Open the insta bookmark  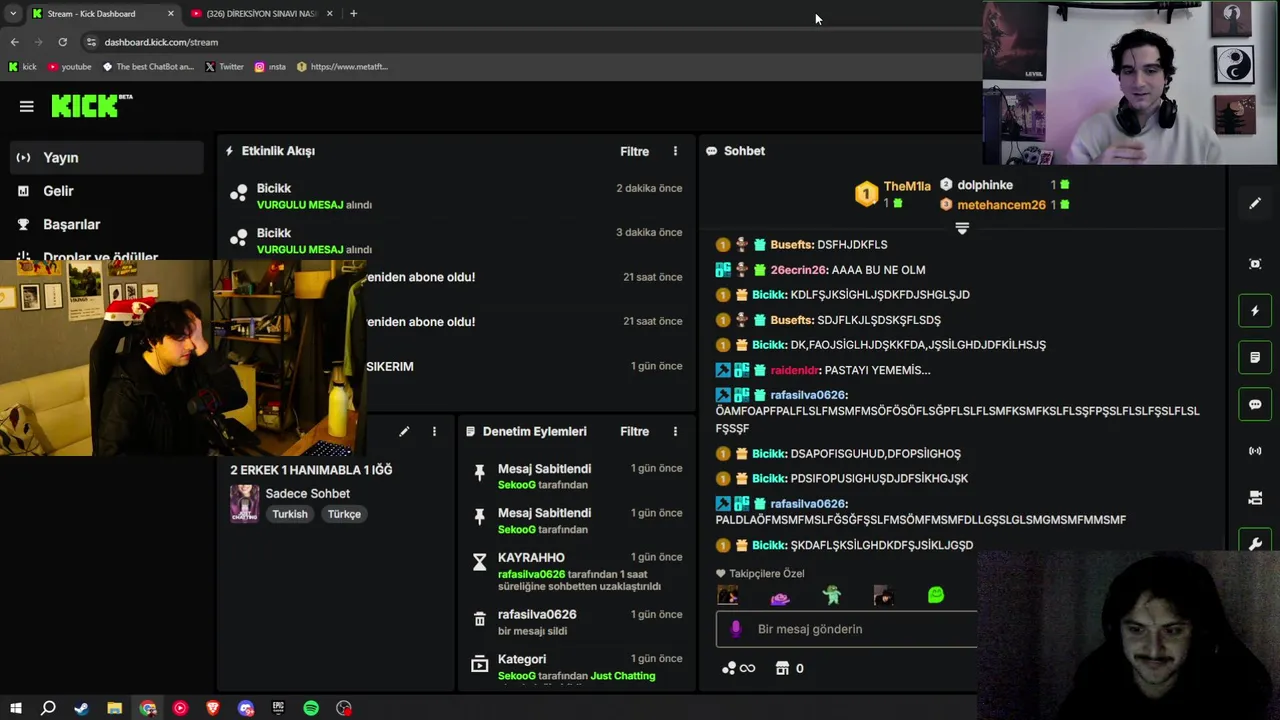pyautogui.click(x=270, y=67)
